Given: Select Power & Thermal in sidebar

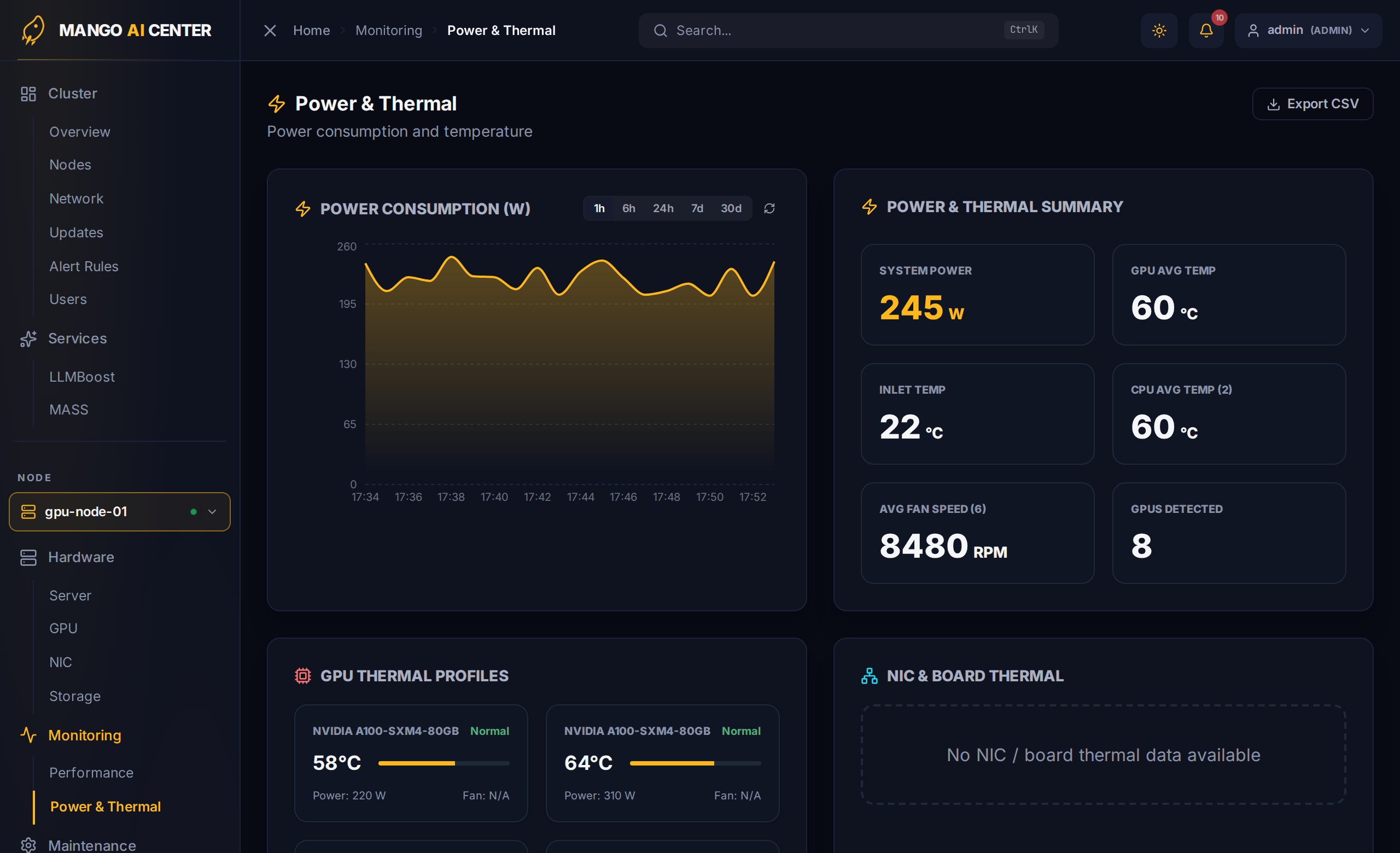Looking at the screenshot, I should (105, 807).
